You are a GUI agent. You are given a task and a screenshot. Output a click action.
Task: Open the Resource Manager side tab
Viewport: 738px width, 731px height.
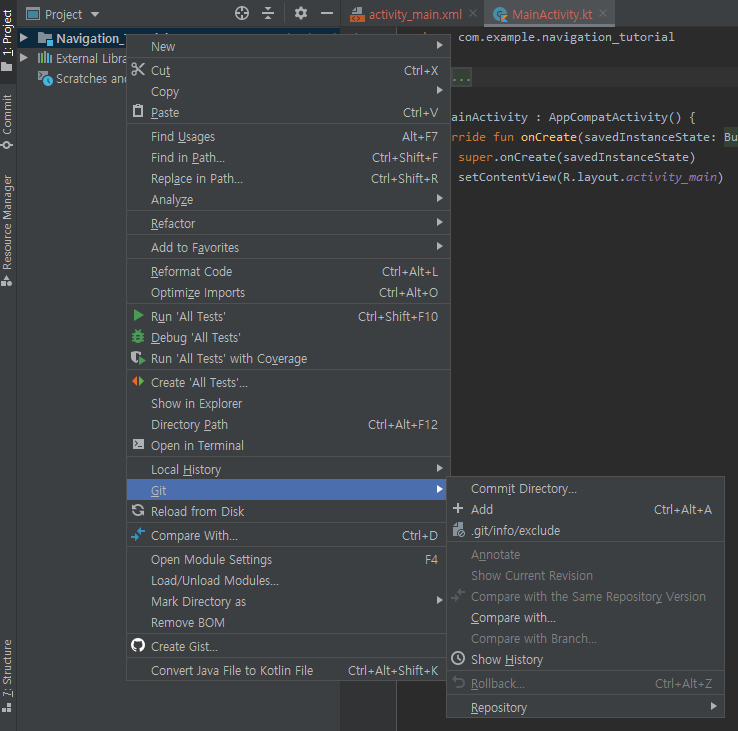pyautogui.click(x=7, y=231)
